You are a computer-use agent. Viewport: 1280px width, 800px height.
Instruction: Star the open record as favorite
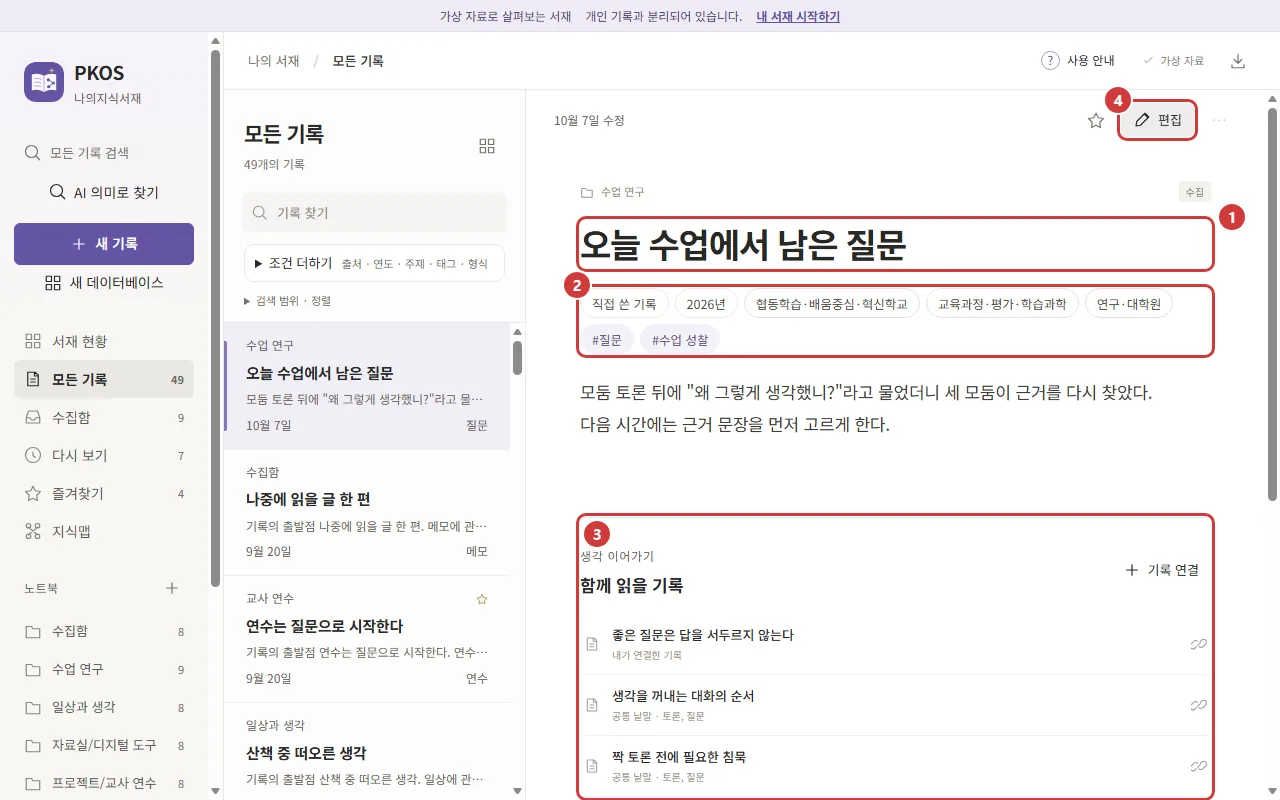[1096, 121]
